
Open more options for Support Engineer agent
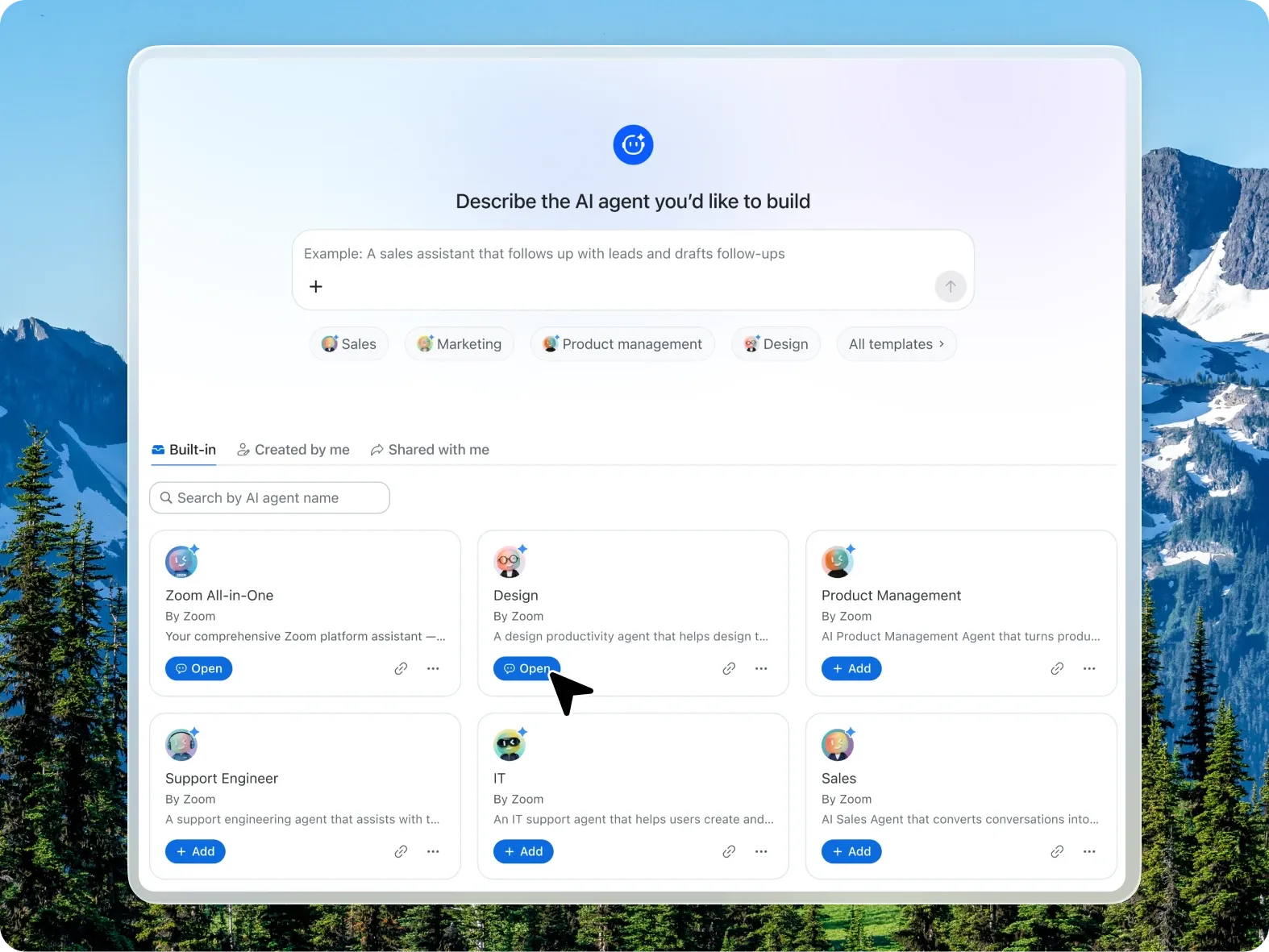pyautogui.click(x=433, y=851)
